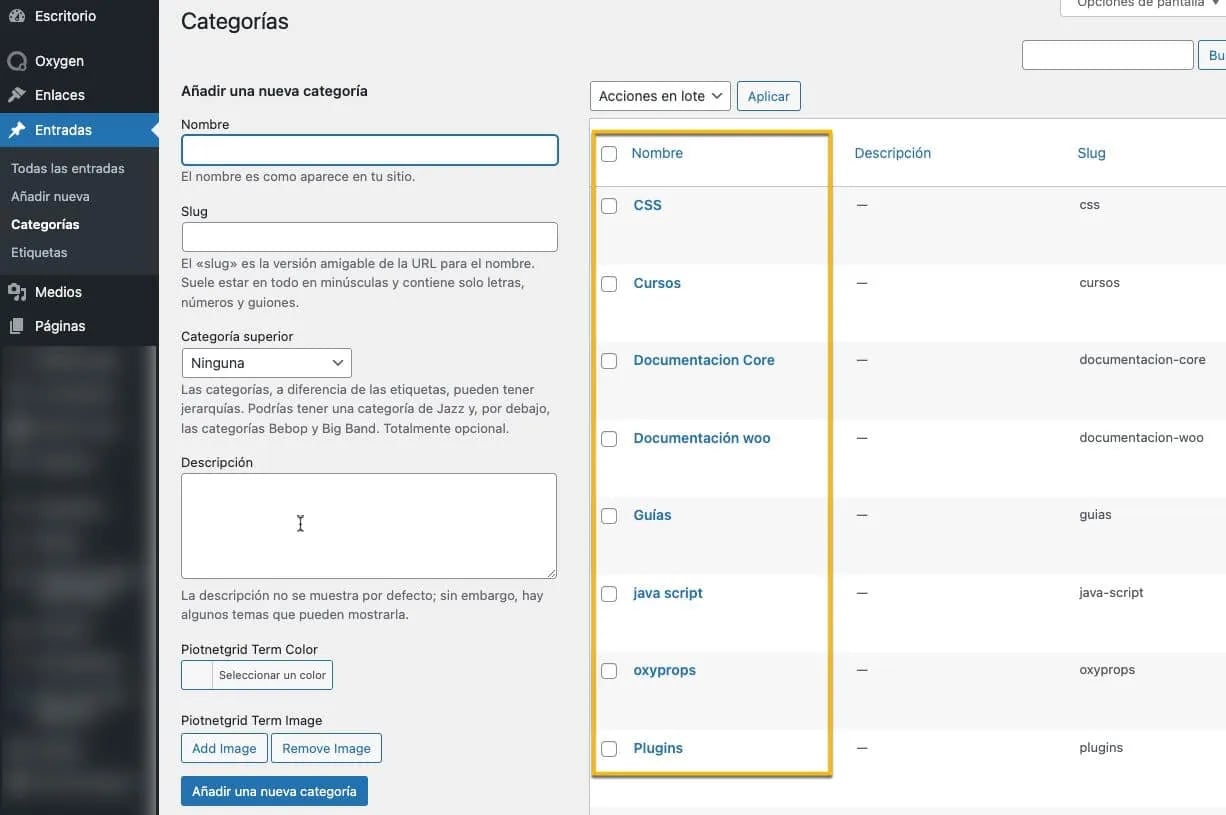Open the Documentacion Core category link
This screenshot has height=815, width=1226.
tap(704, 360)
